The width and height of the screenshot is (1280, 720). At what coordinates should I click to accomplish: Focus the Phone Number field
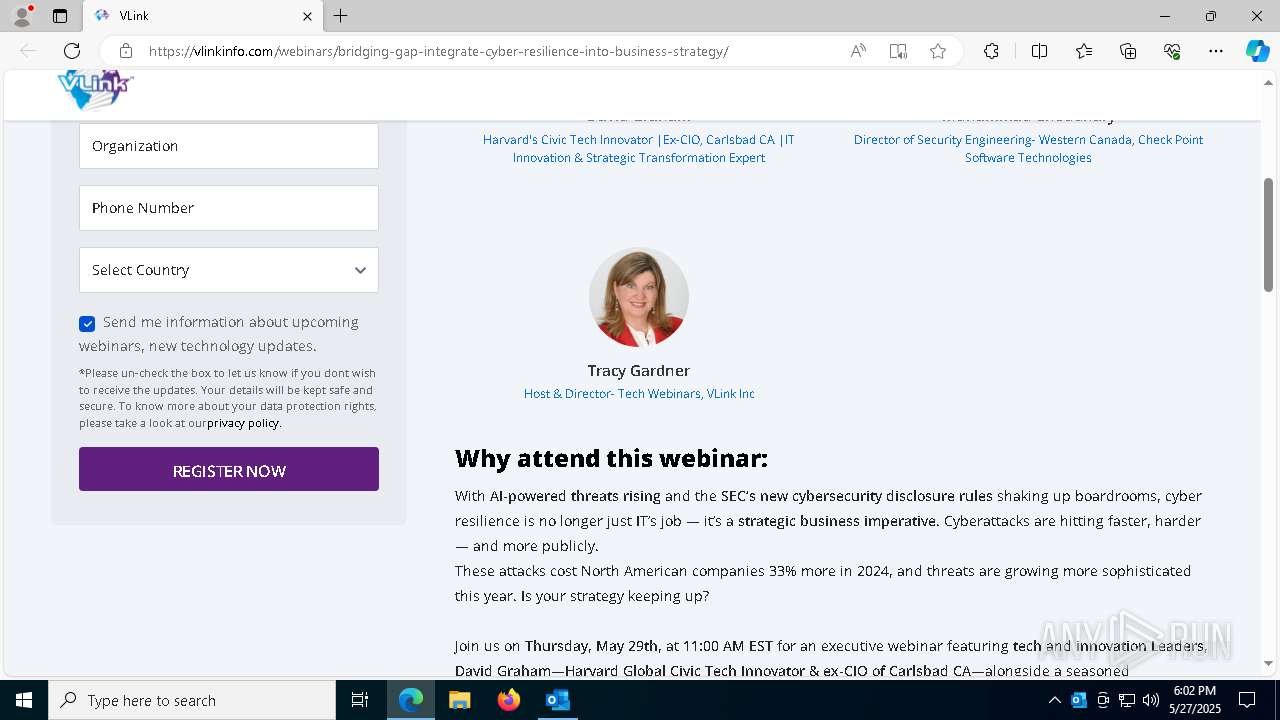229,208
